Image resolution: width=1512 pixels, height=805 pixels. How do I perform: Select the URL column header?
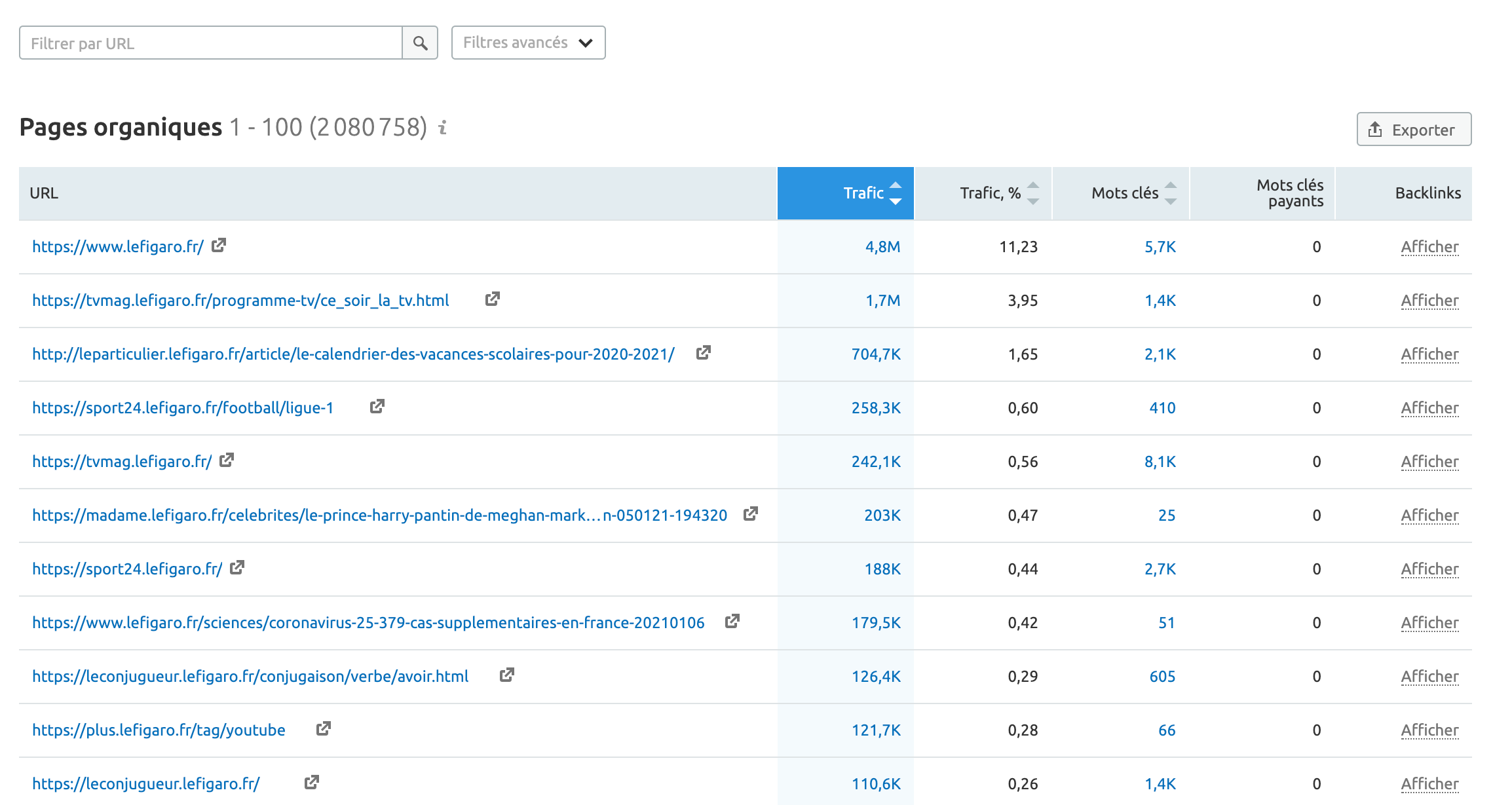(x=43, y=193)
